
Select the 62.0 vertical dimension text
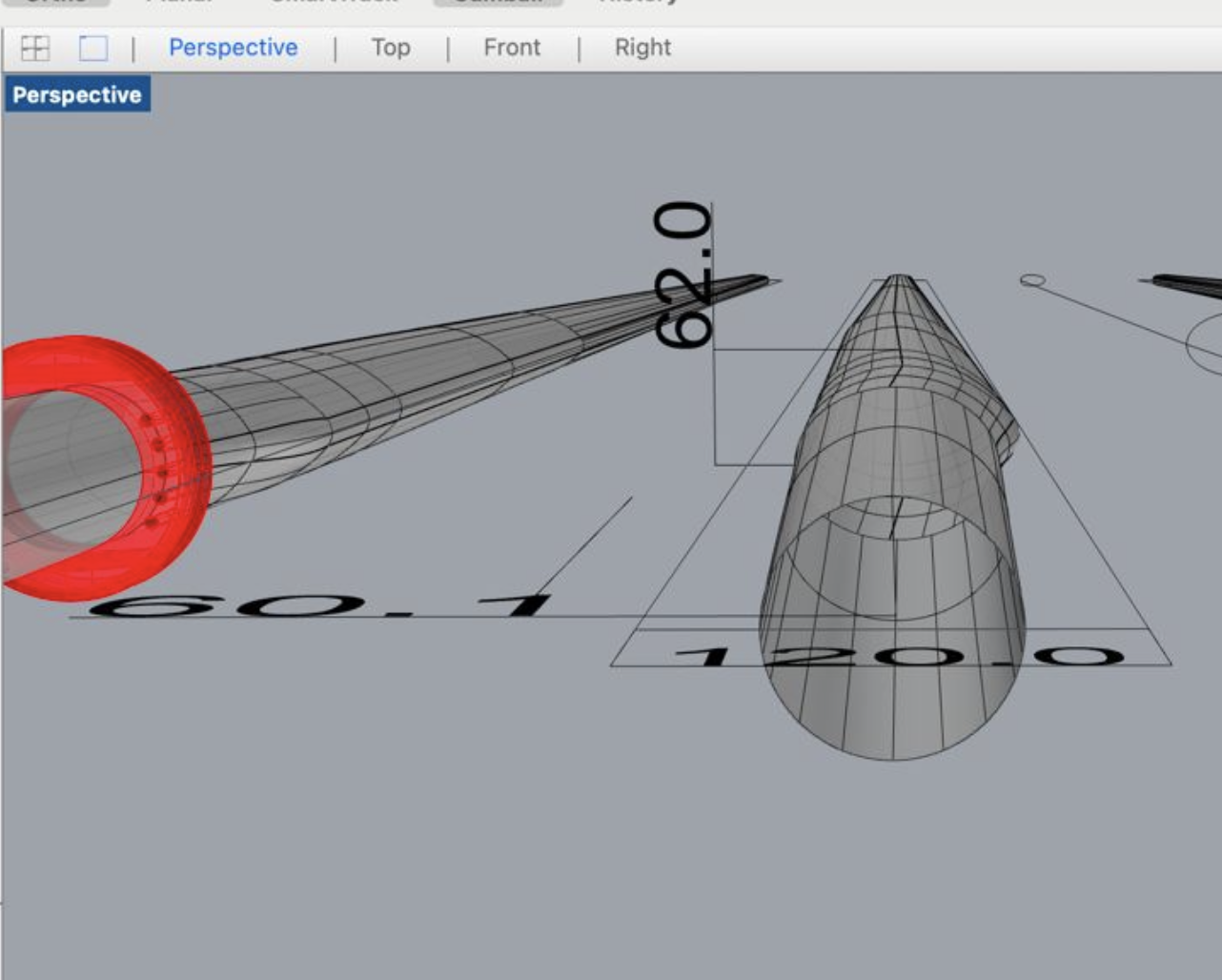[683, 275]
